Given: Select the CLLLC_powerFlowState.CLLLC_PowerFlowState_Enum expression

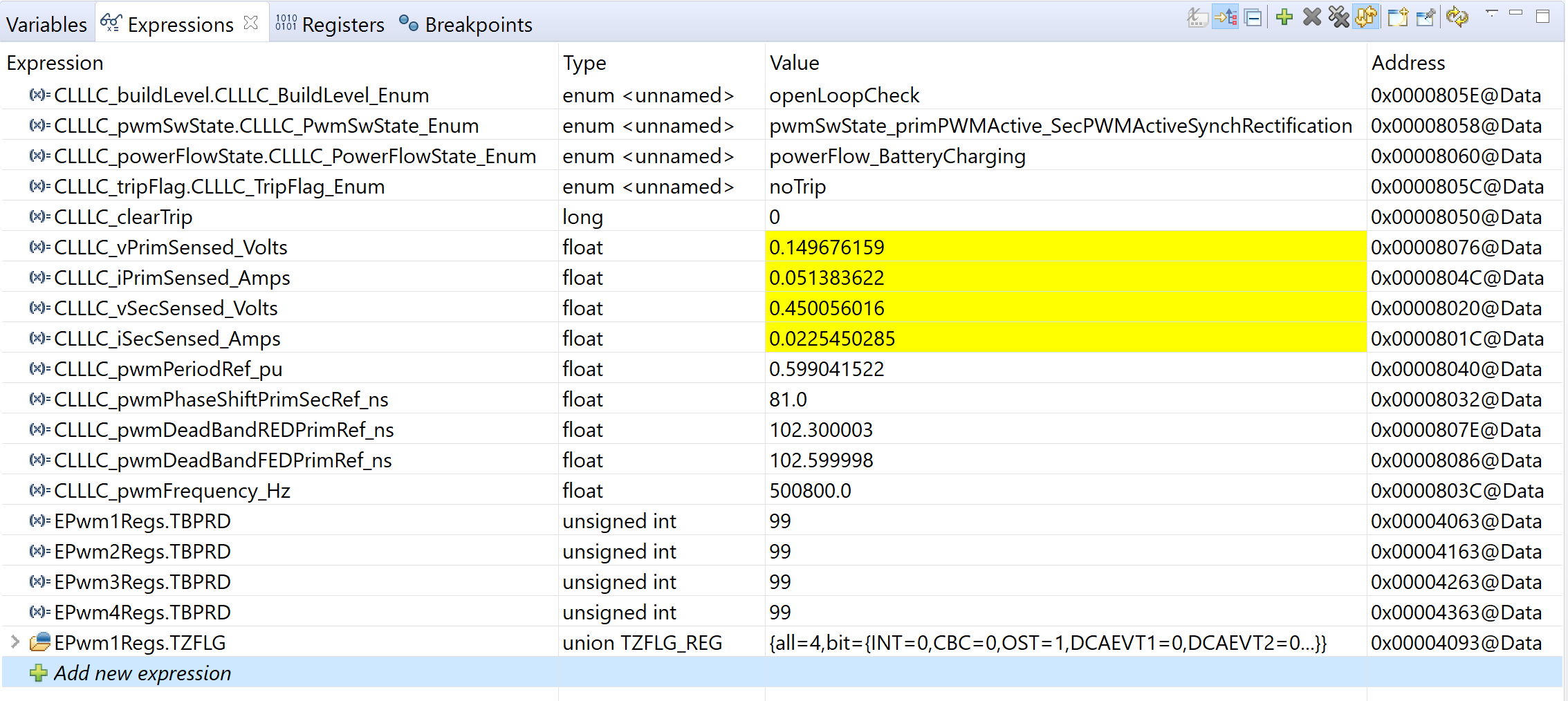Looking at the screenshot, I should (295, 156).
